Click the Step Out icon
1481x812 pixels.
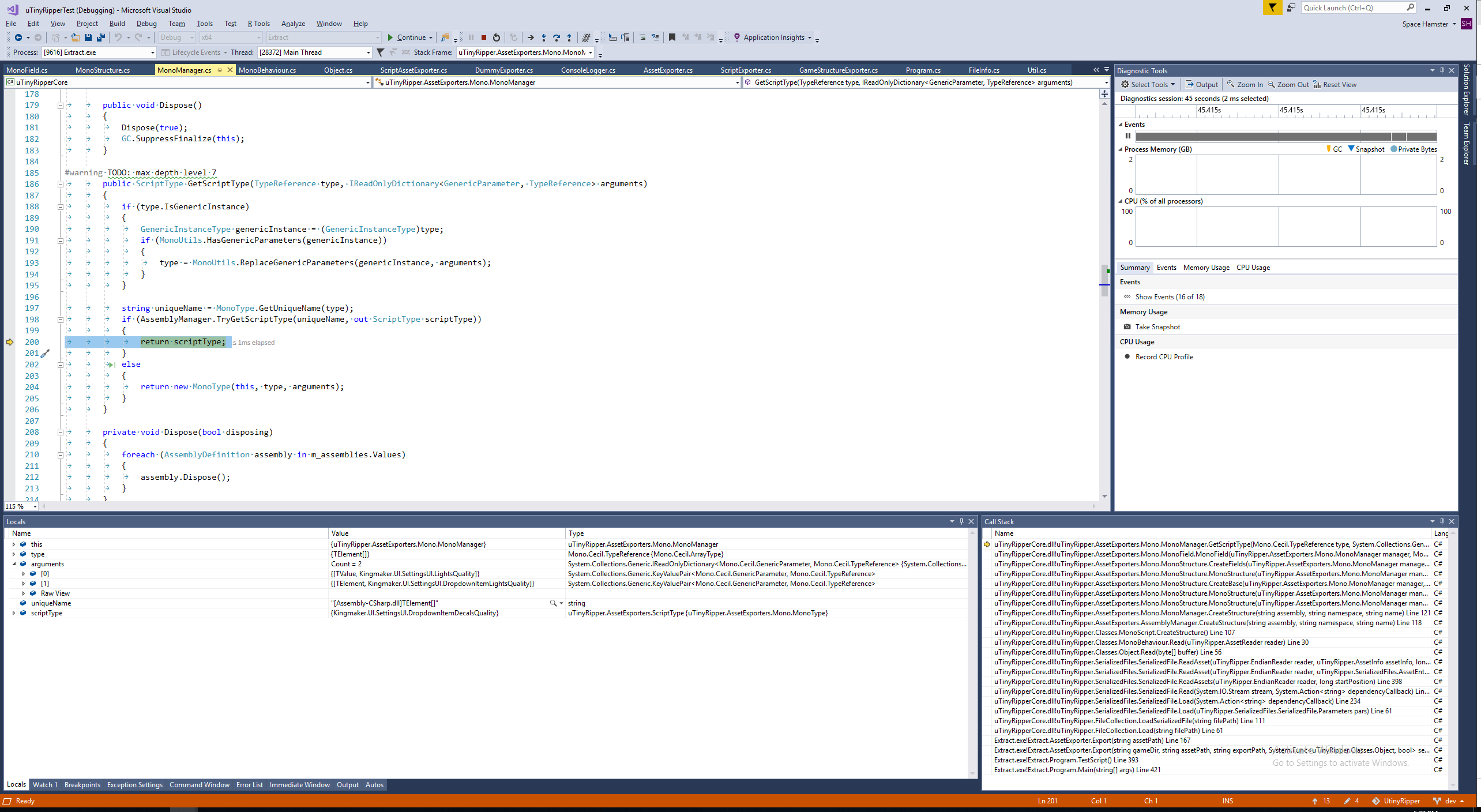pyautogui.click(x=569, y=37)
